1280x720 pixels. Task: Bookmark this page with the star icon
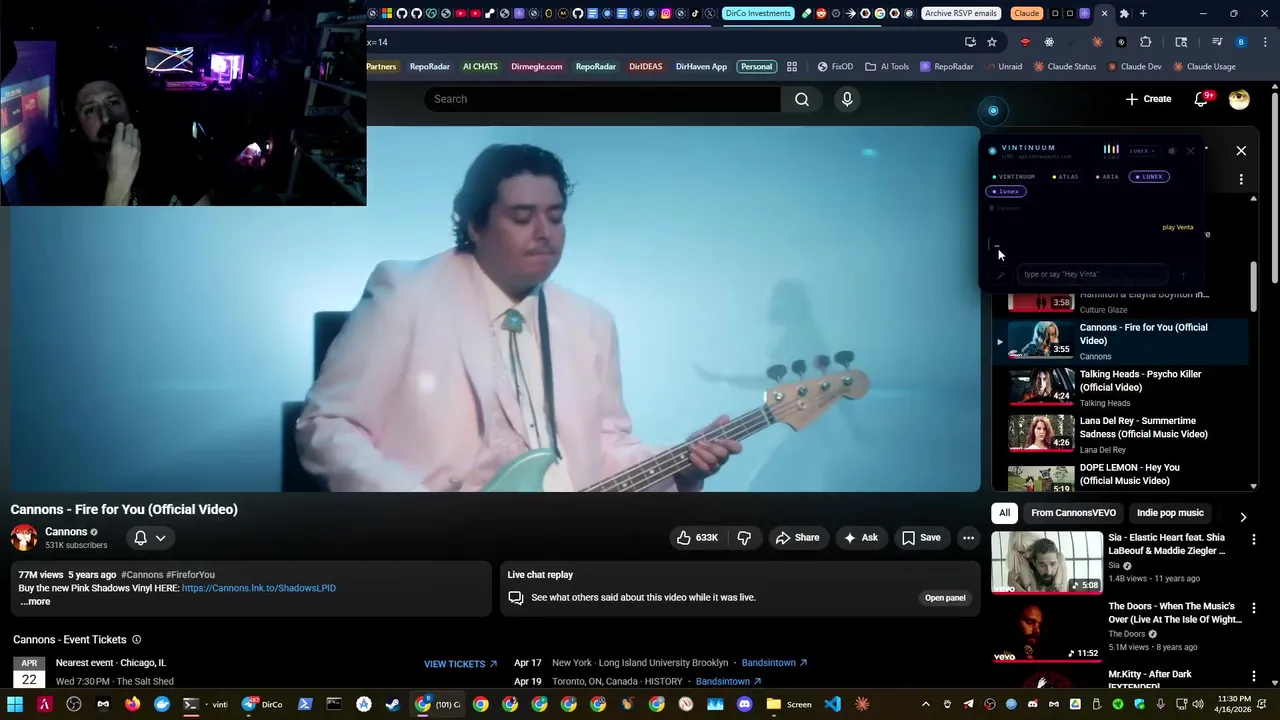(992, 42)
